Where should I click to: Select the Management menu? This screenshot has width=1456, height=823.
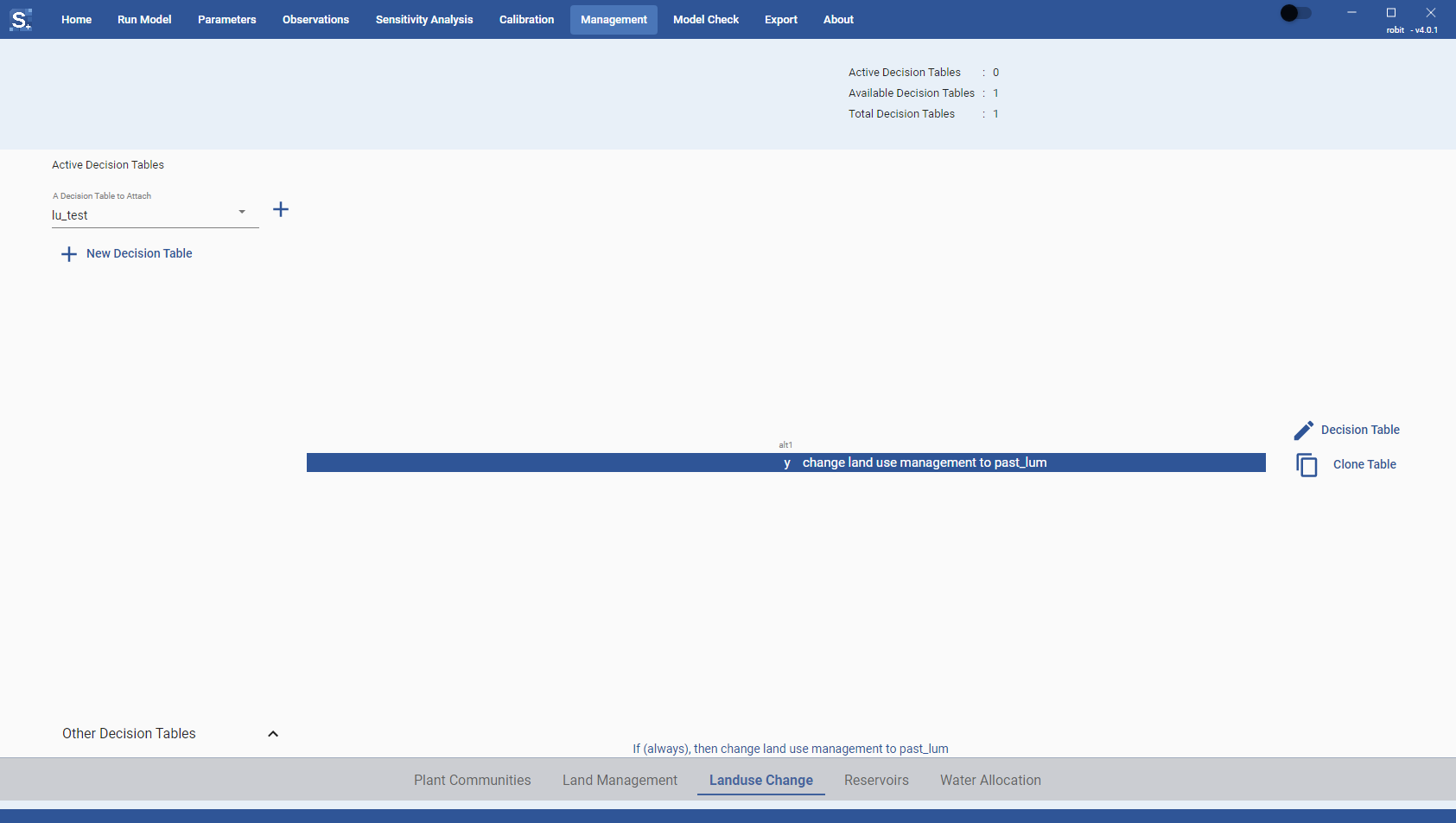tap(614, 20)
